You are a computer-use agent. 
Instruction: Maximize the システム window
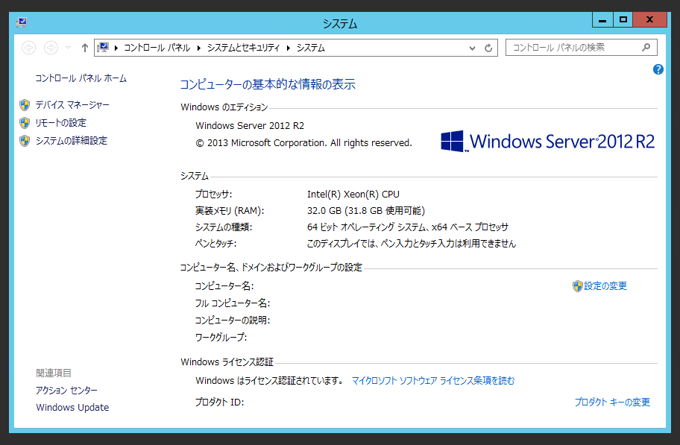point(623,20)
